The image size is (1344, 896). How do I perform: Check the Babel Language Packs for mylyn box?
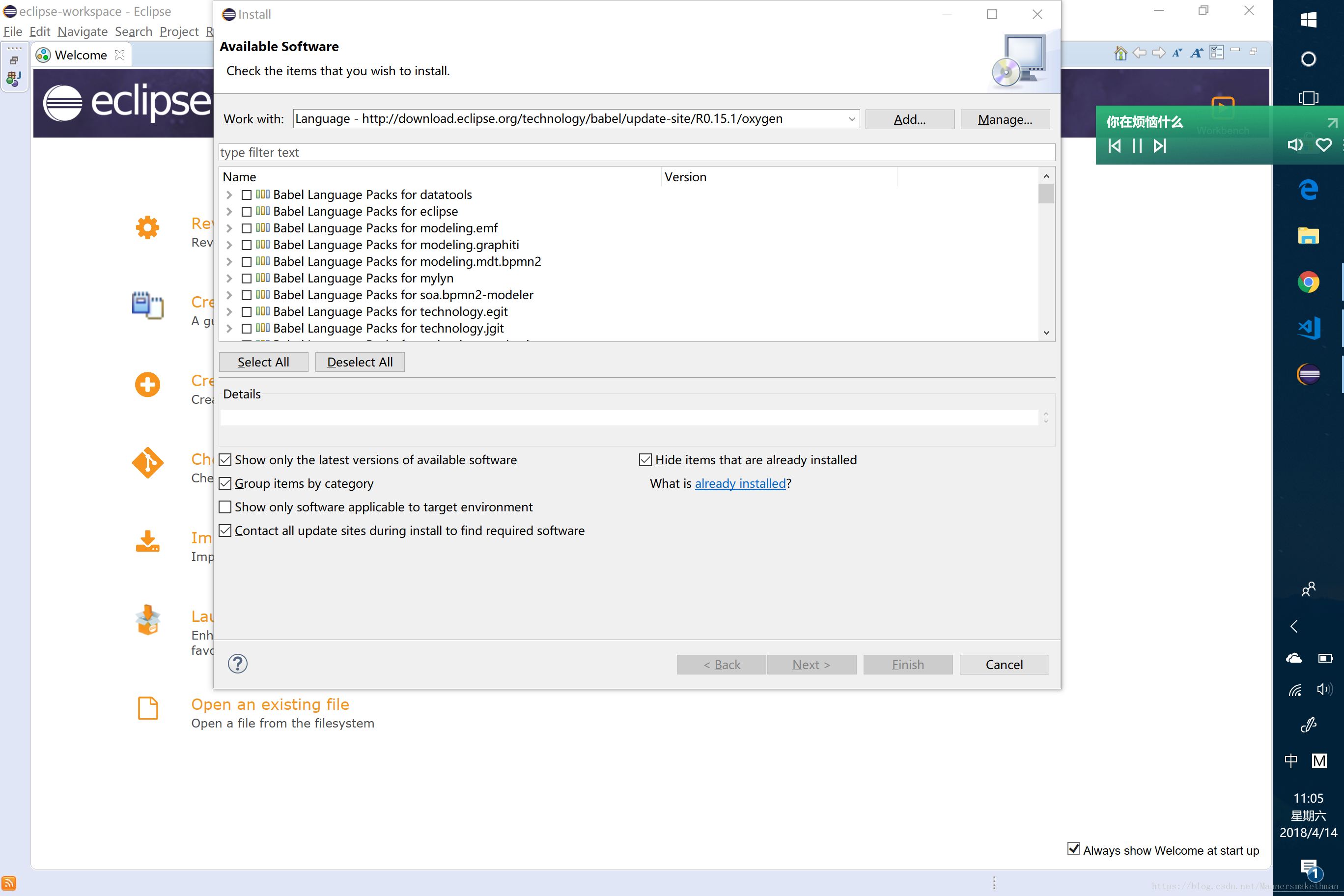click(246, 279)
